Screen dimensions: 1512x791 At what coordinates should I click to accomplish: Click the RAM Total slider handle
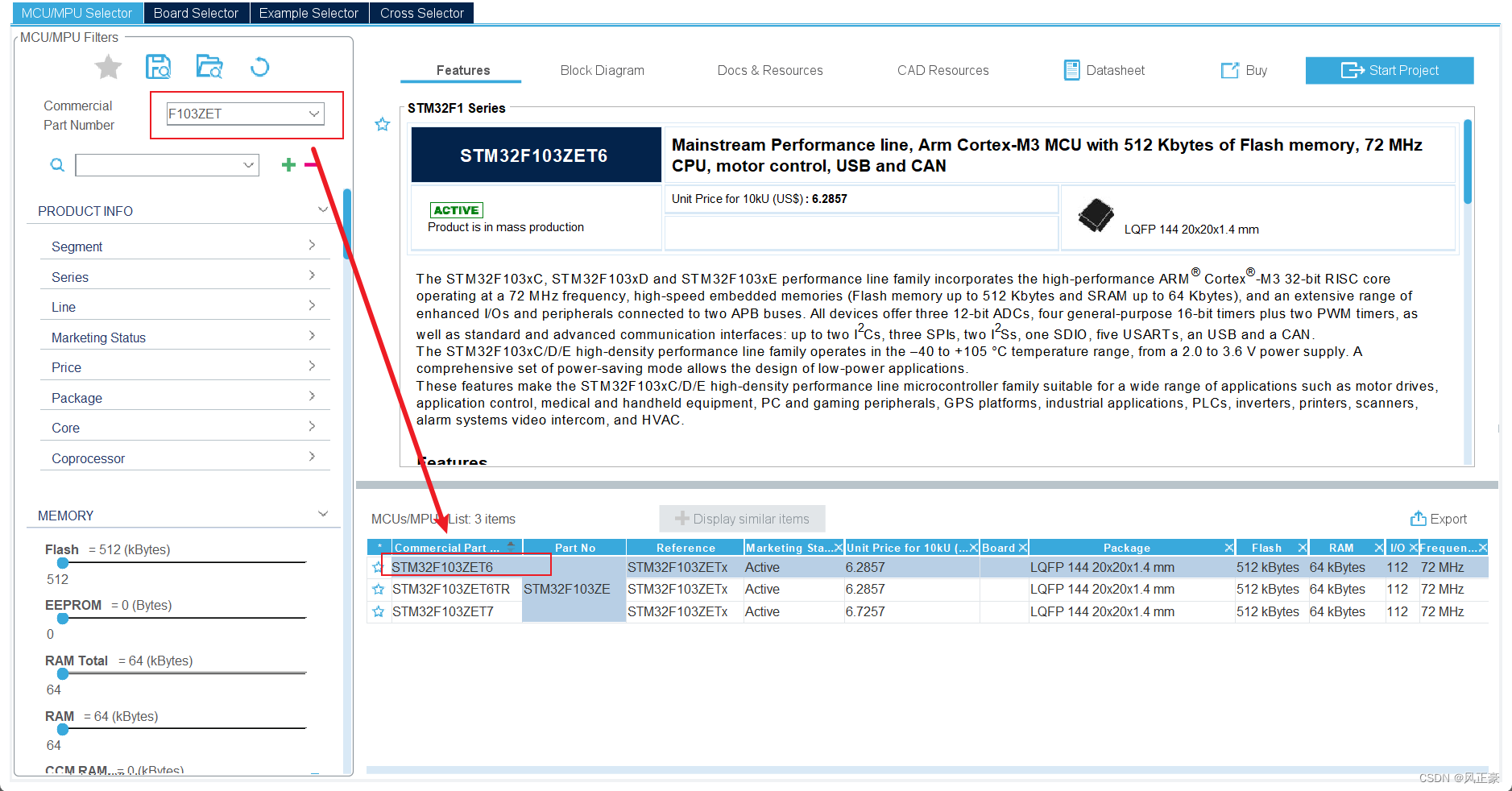tap(63, 673)
